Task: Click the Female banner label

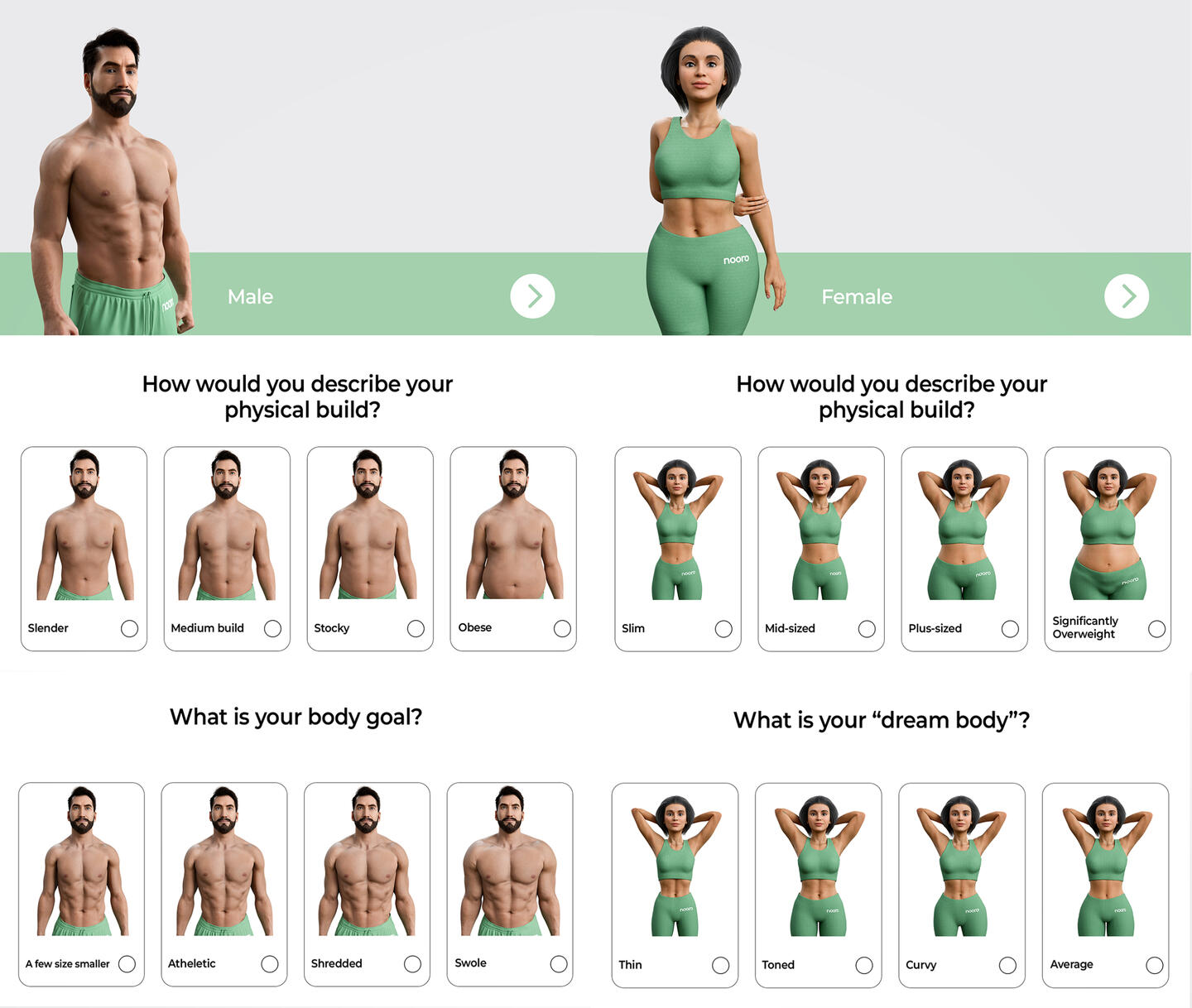Action: click(857, 296)
